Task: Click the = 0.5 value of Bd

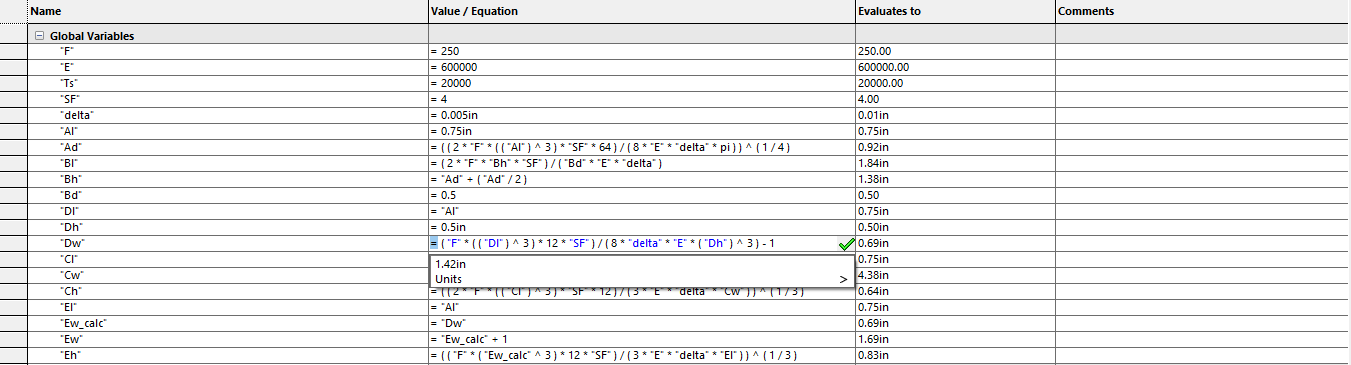Action: point(641,195)
